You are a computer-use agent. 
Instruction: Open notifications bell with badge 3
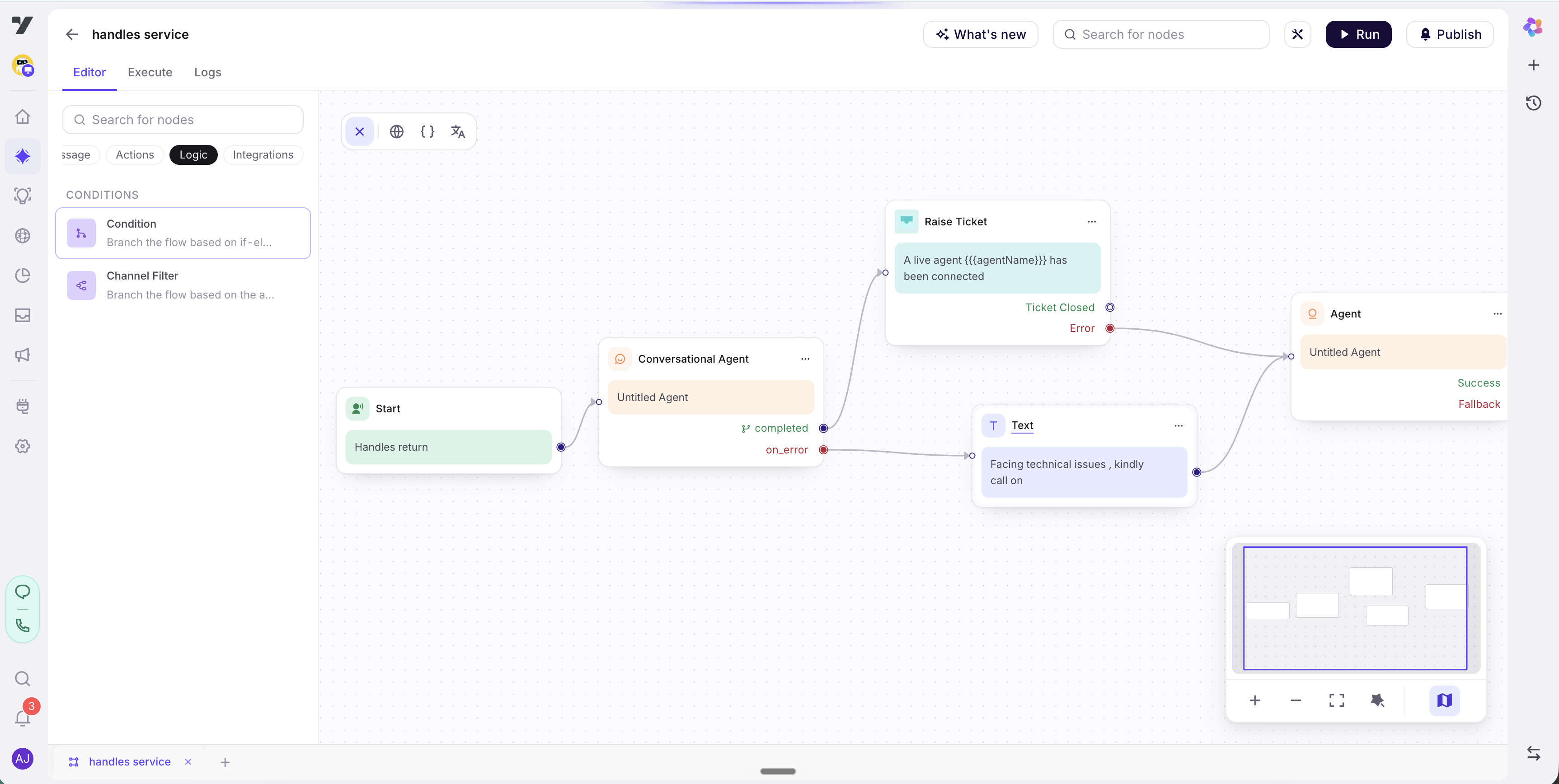tap(23, 718)
